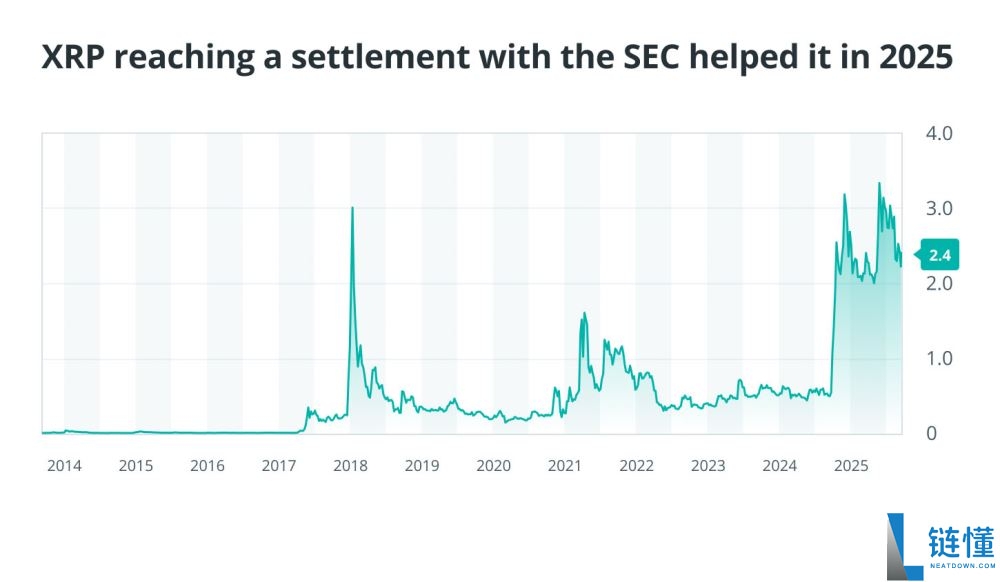Select the 2018 year marker

point(350,466)
